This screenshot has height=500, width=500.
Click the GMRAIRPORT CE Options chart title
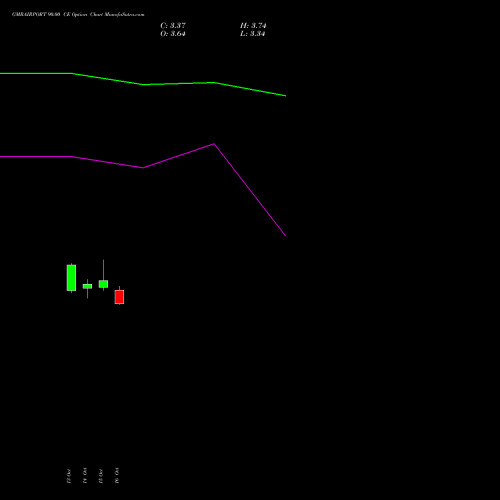click(78, 15)
